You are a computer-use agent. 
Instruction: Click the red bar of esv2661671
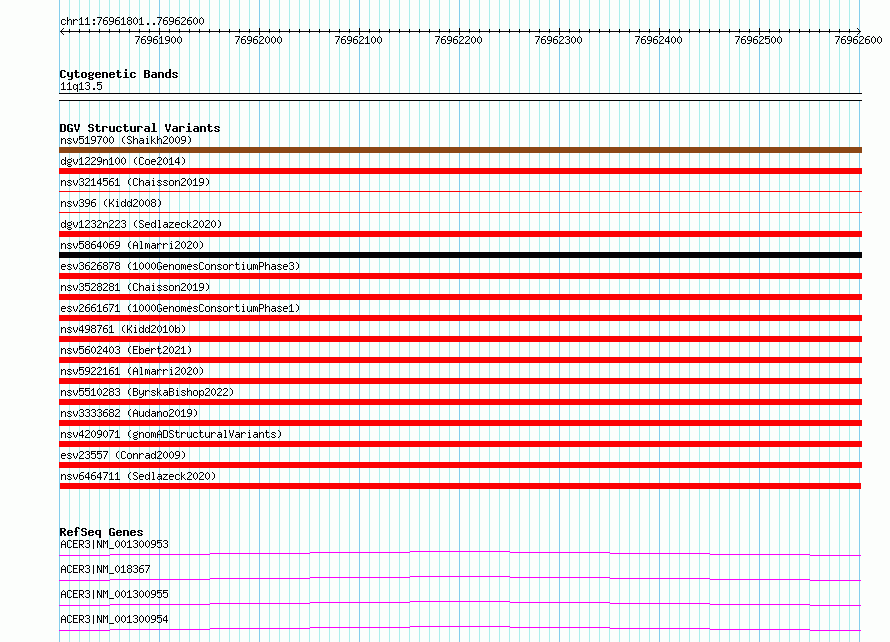pos(460,318)
